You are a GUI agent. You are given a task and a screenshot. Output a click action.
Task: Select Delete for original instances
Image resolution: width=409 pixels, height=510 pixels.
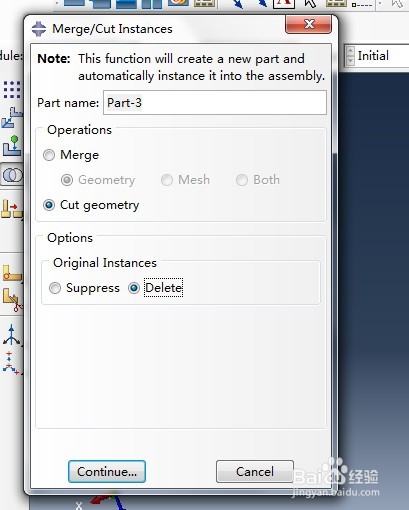pyautogui.click(x=134, y=288)
